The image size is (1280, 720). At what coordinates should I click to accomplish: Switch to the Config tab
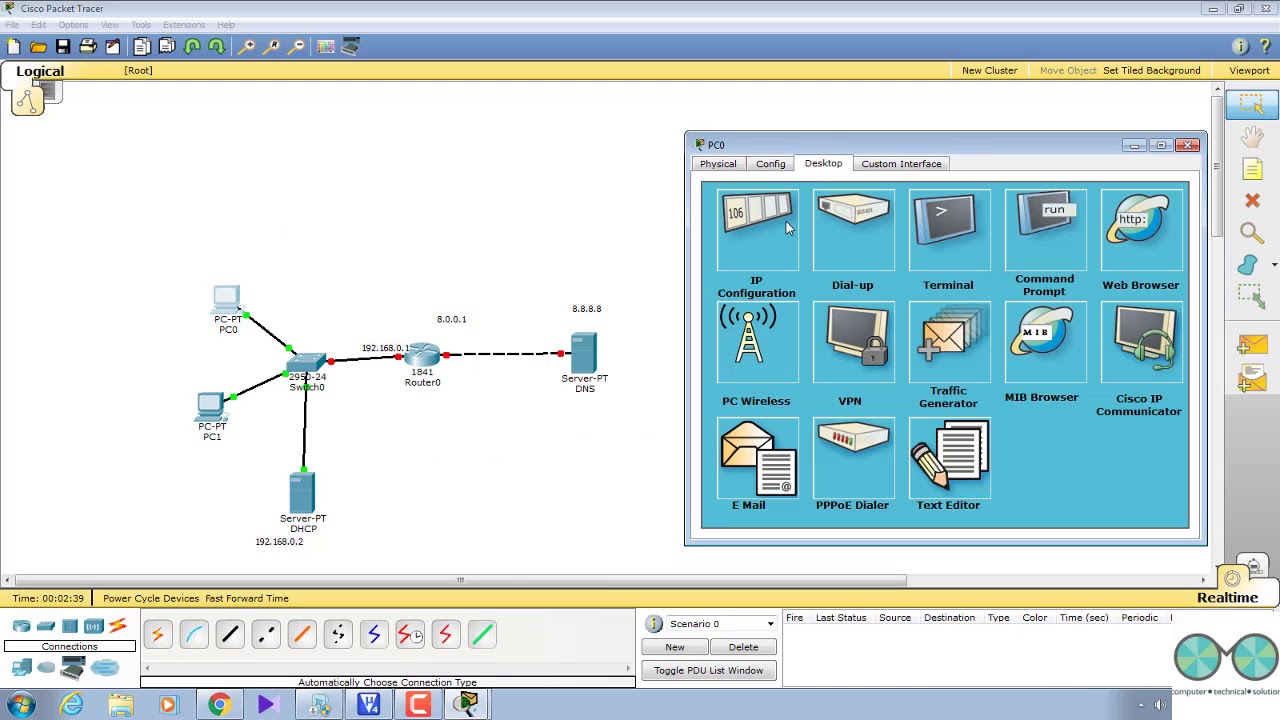(x=770, y=164)
